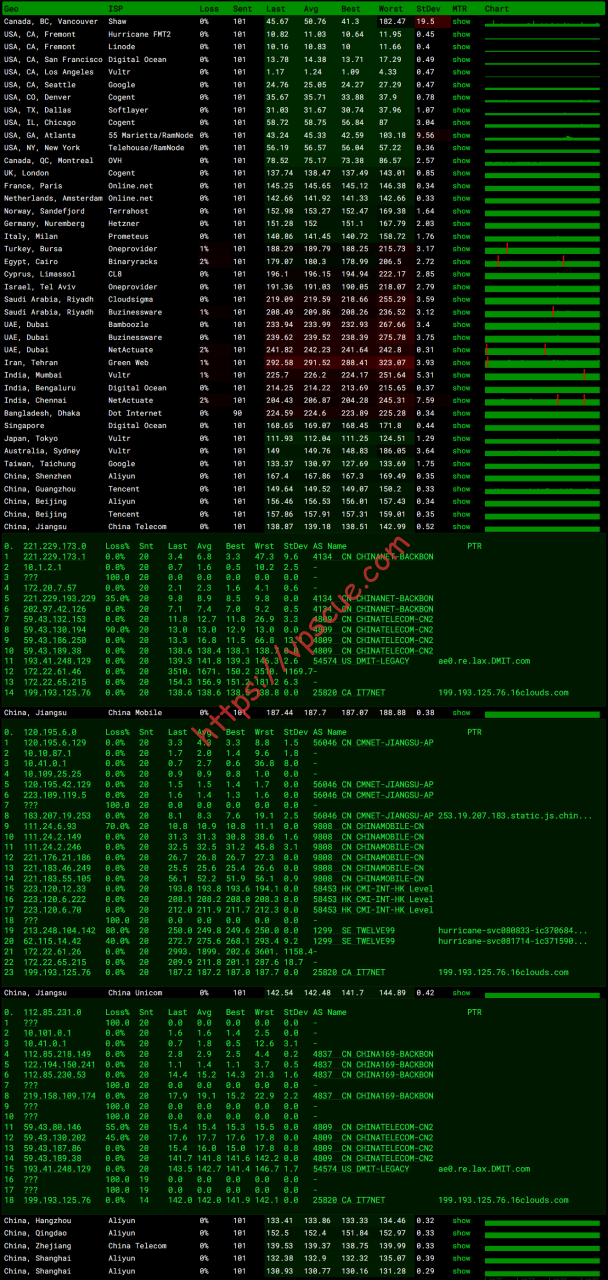The width and height of the screenshot is (608, 1280).
Task: Select worst value 182.47 in Vancouver row
Action: coord(392,21)
